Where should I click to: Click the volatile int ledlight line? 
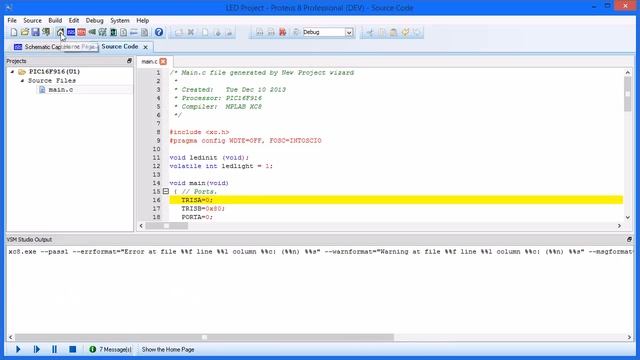(x=221, y=166)
